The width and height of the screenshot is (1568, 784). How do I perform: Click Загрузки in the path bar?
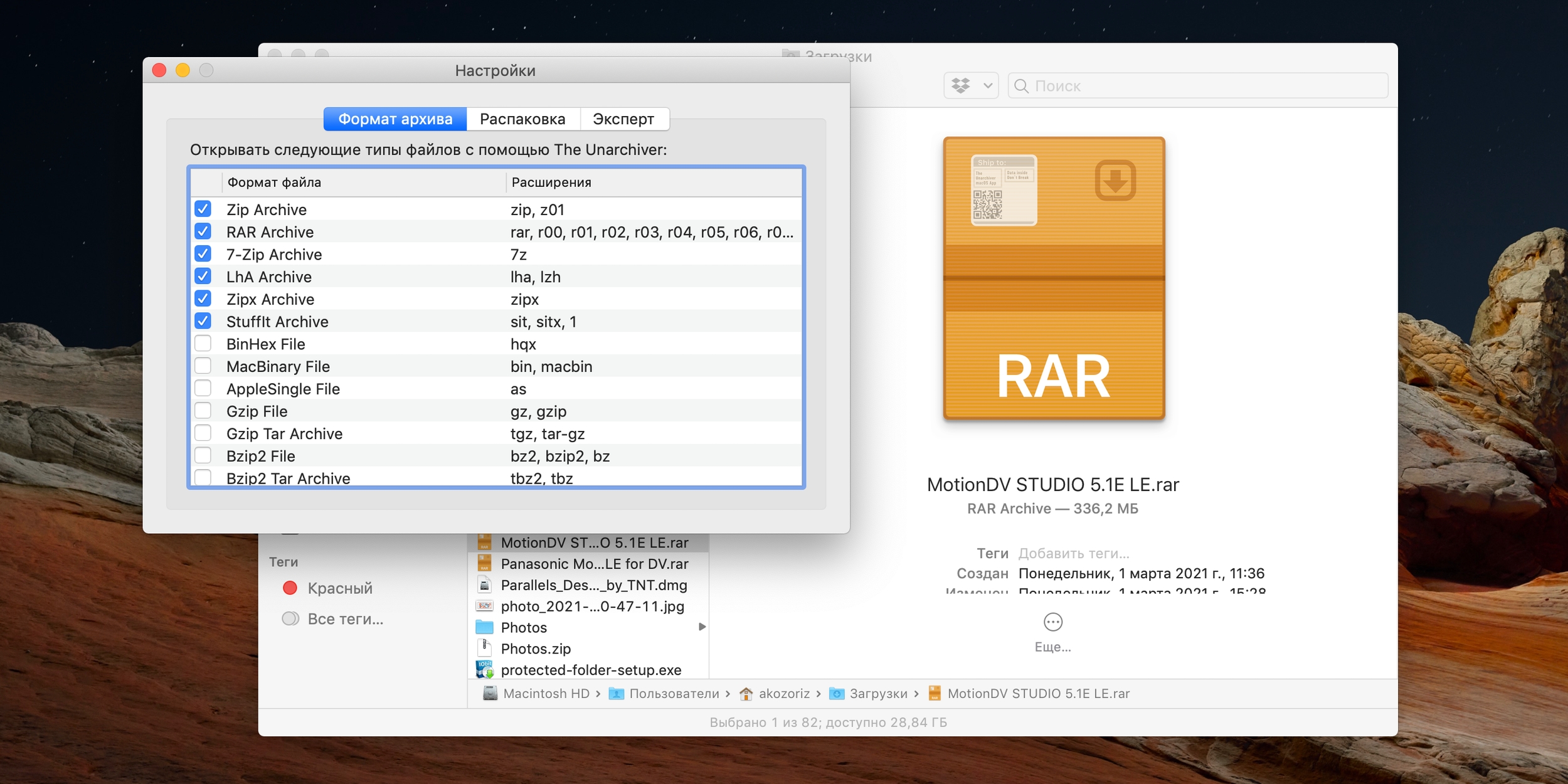pos(869,694)
